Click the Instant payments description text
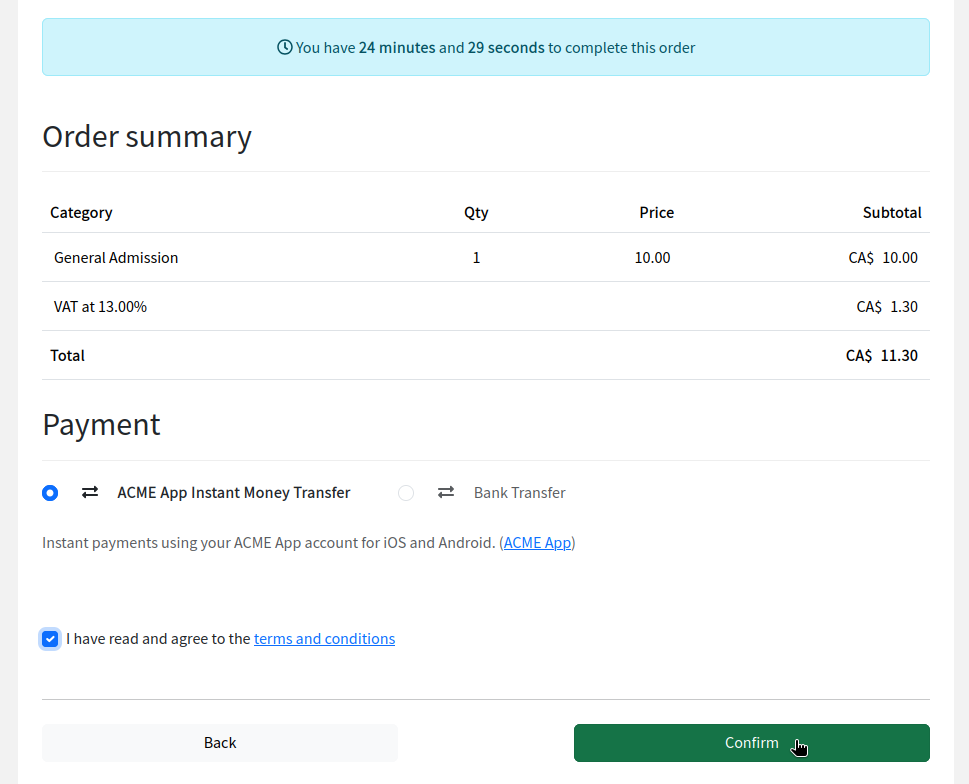This screenshot has width=969, height=784. [x=308, y=542]
